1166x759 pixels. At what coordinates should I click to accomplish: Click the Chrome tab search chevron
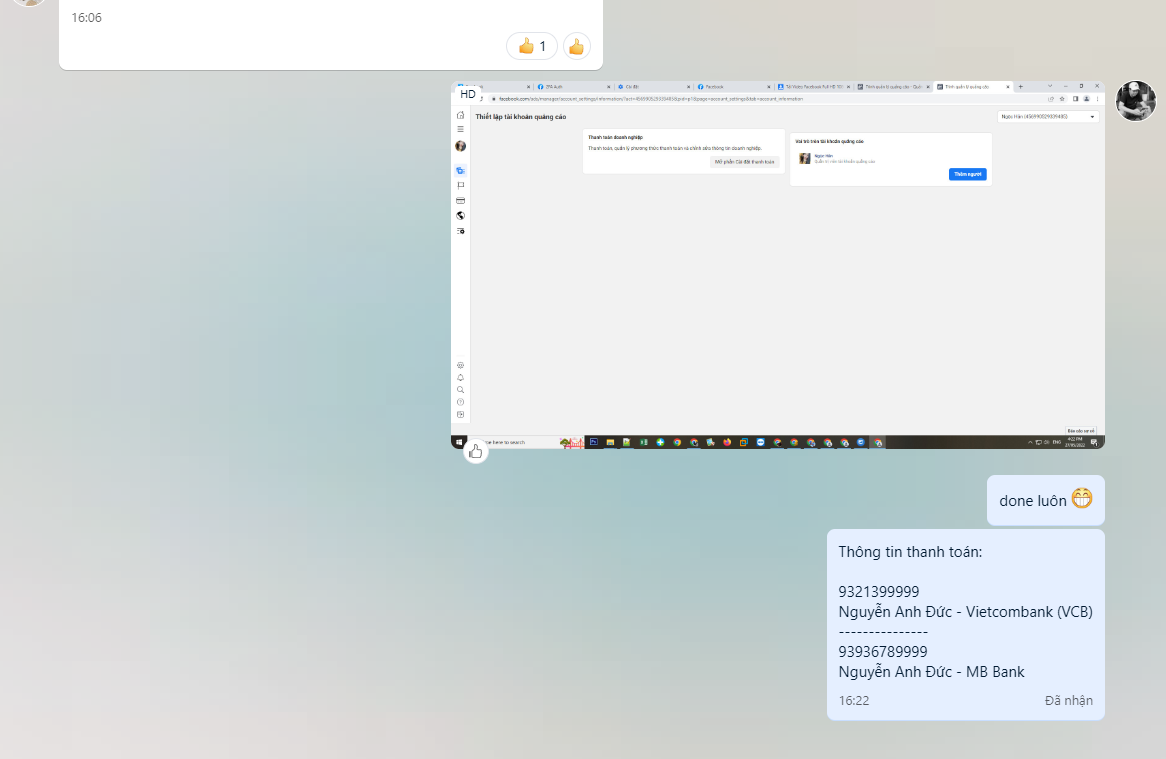point(1049,86)
